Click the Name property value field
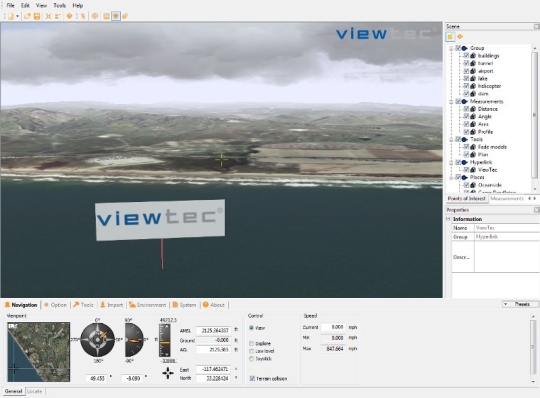 pyautogui.click(x=507, y=228)
